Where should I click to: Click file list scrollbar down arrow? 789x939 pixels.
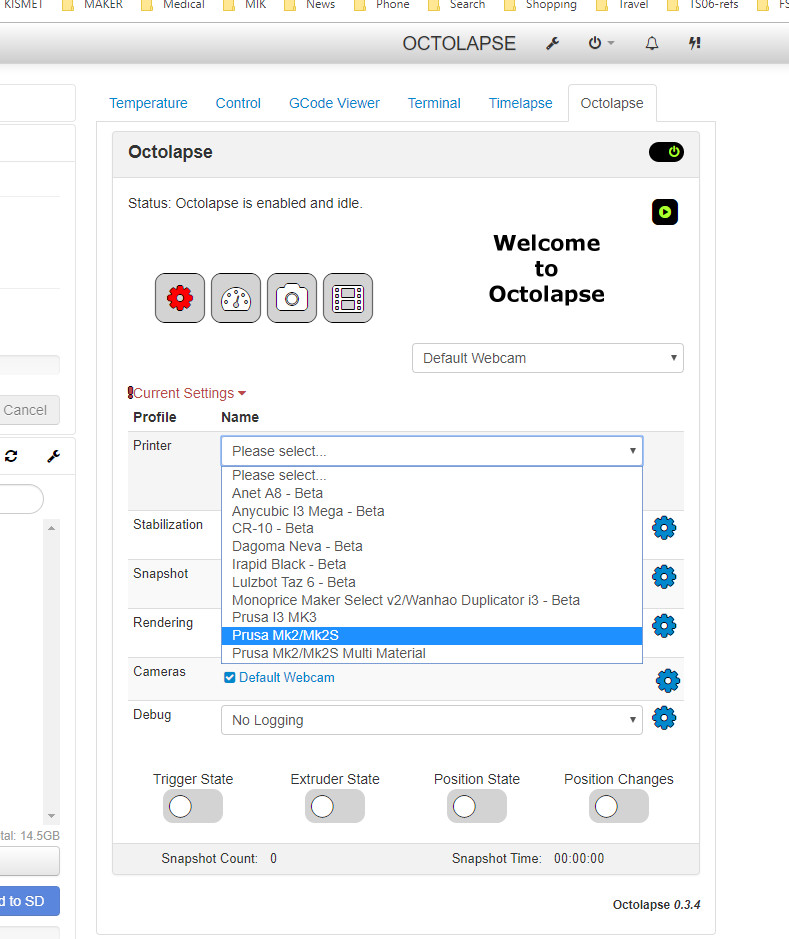pos(51,816)
